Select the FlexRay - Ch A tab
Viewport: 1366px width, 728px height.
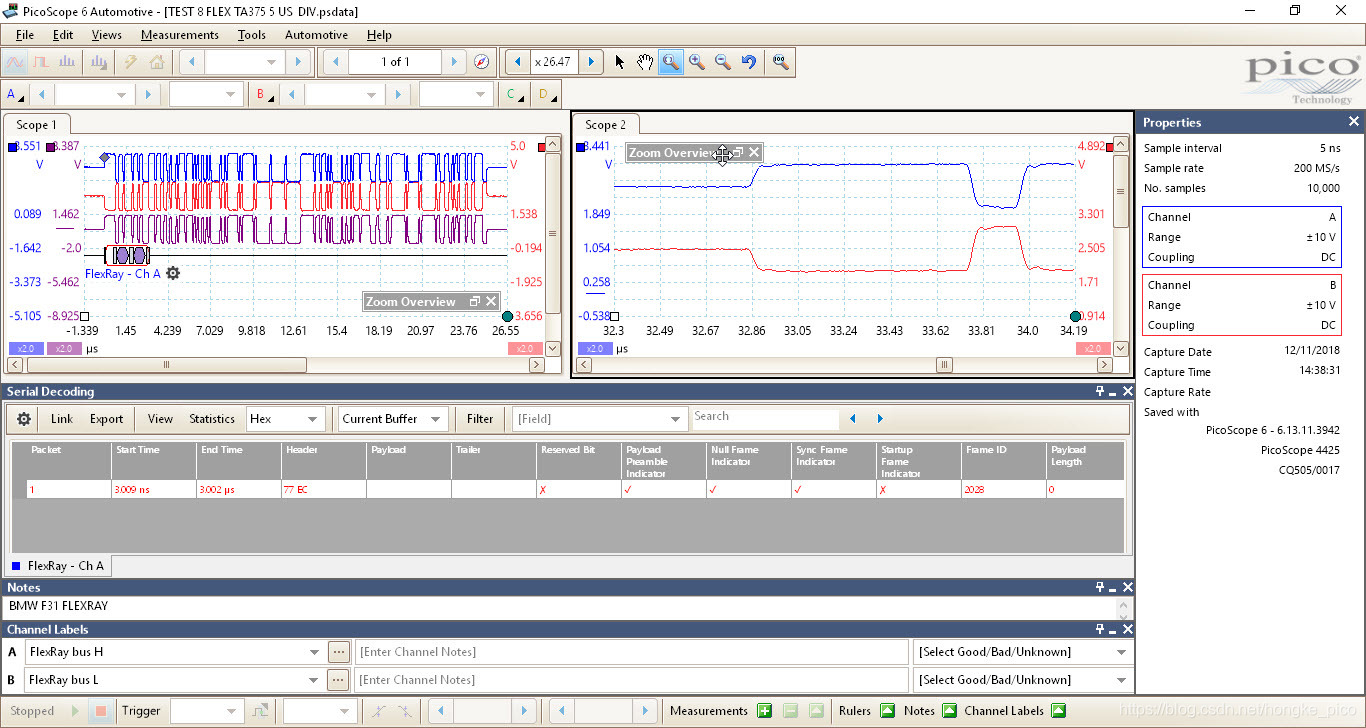(x=59, y=566)
